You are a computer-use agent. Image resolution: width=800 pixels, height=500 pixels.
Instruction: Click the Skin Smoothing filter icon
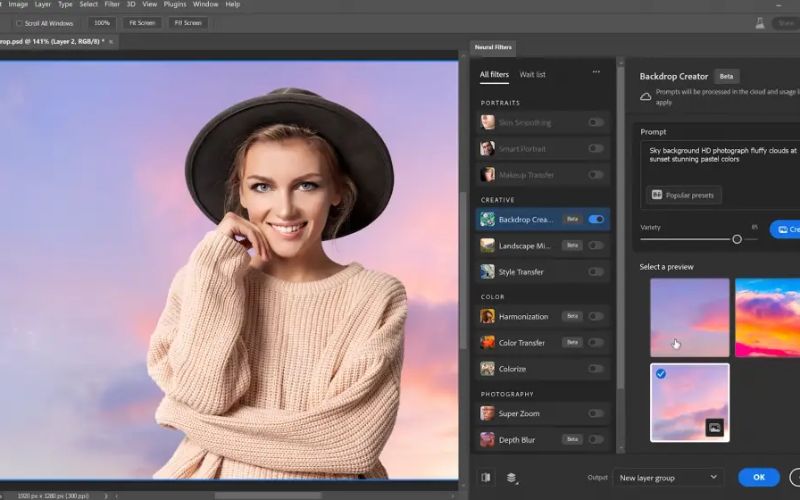point(487,122)
